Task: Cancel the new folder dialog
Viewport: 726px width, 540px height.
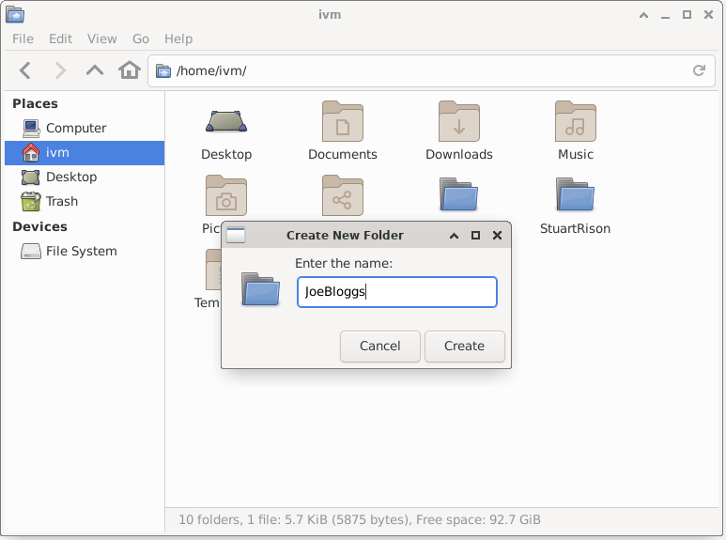Action: [380, 346]
